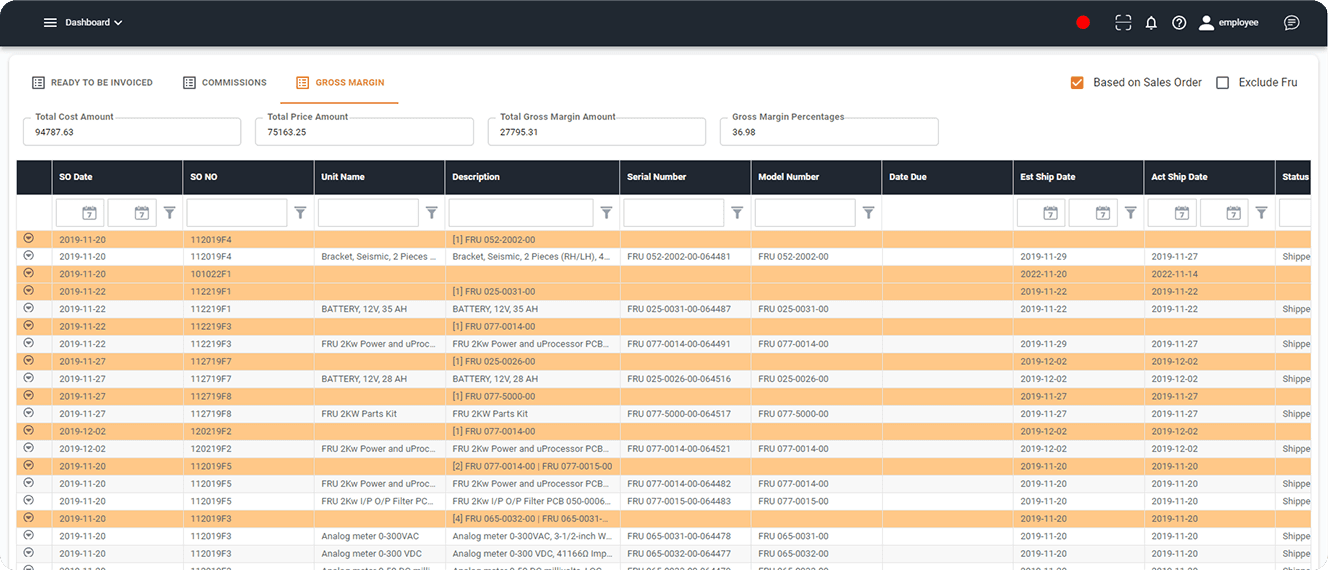Open the Serial Number filter funnel

pos(737,213)
